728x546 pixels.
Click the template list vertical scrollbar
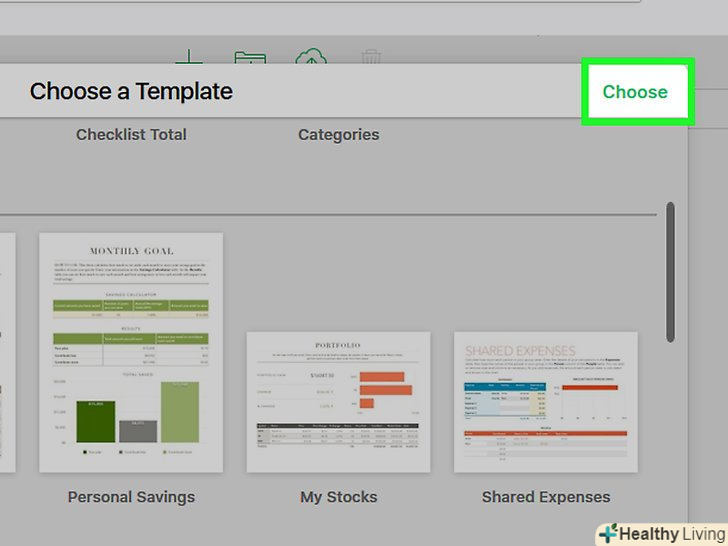pyautogui.click(x=670, y=273)
